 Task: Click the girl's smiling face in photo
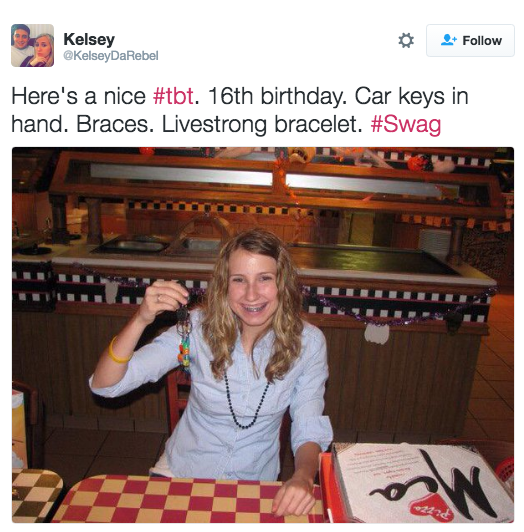tap(252, 287)
